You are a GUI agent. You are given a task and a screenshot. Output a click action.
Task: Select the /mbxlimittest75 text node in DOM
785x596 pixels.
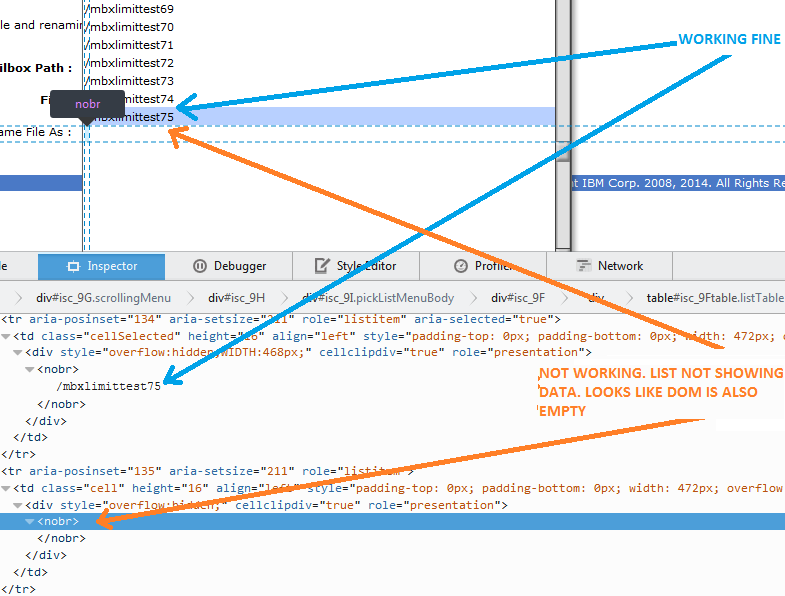pos(109,386)
